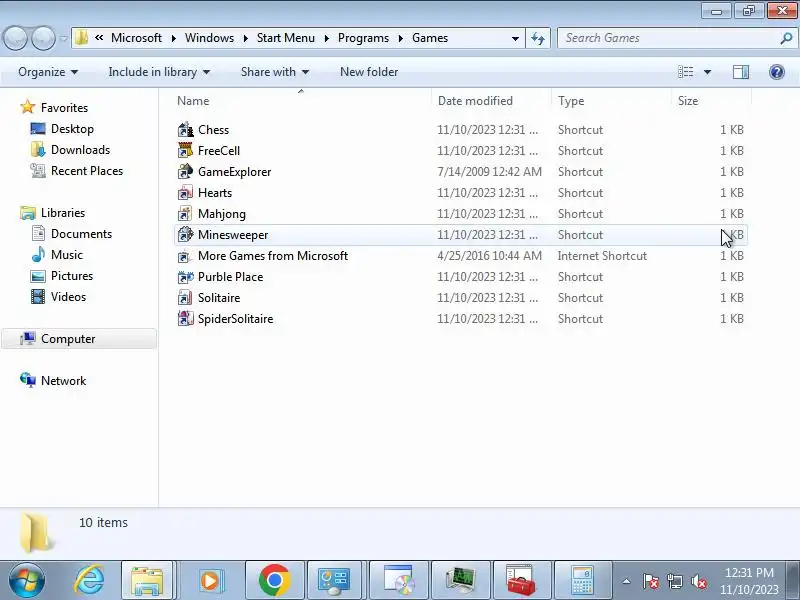Select the Solitaire shortcut icon
800x600 pixels.
pos(185,297)
